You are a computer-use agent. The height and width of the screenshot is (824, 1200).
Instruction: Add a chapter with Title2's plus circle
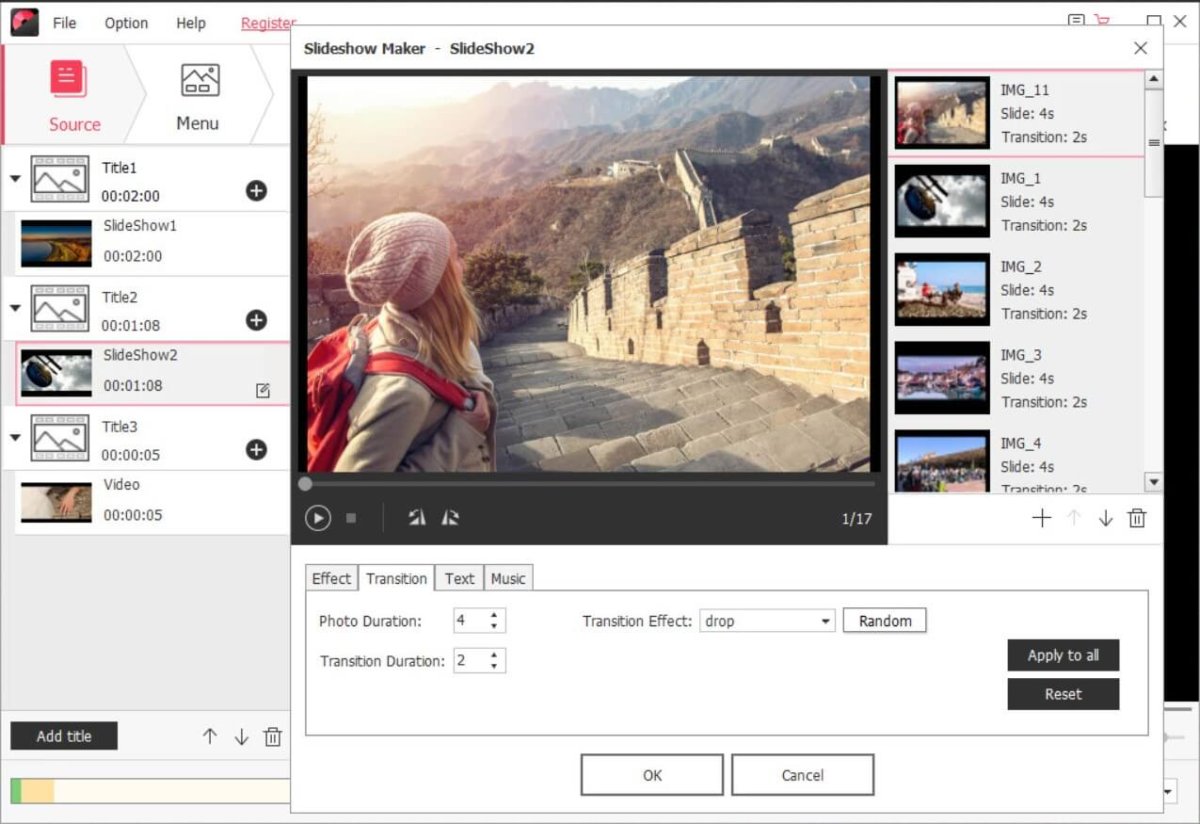point(257,320)
